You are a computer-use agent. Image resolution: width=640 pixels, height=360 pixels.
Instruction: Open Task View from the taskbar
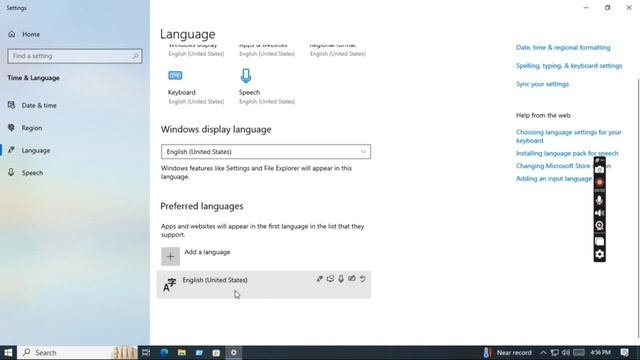(x=146, y=353)
